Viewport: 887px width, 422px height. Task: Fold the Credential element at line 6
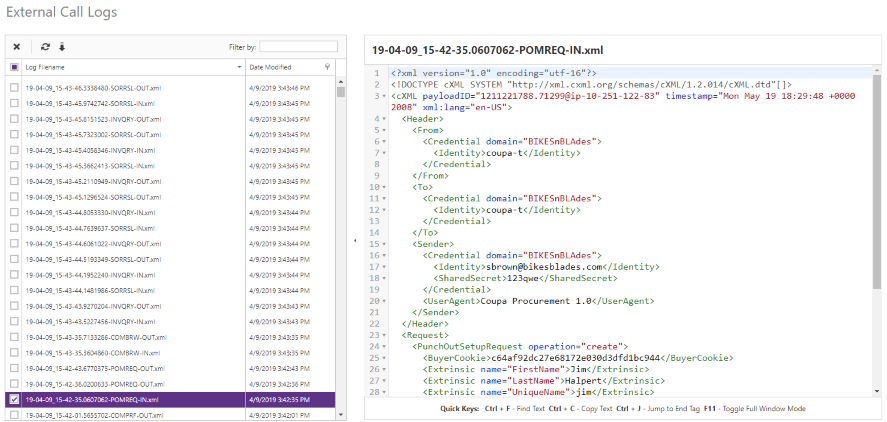[x=384, y=141]
